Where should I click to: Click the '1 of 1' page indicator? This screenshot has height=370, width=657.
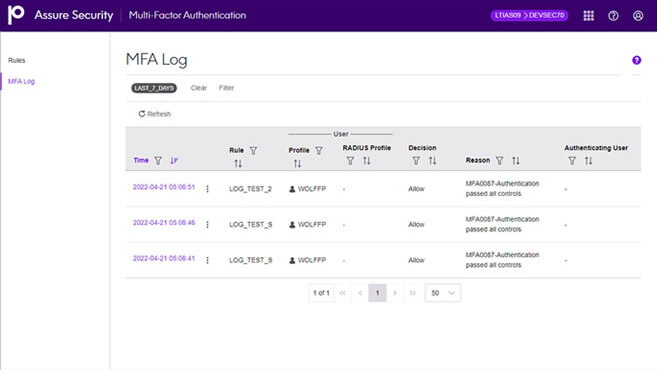[x=321, y=293]
